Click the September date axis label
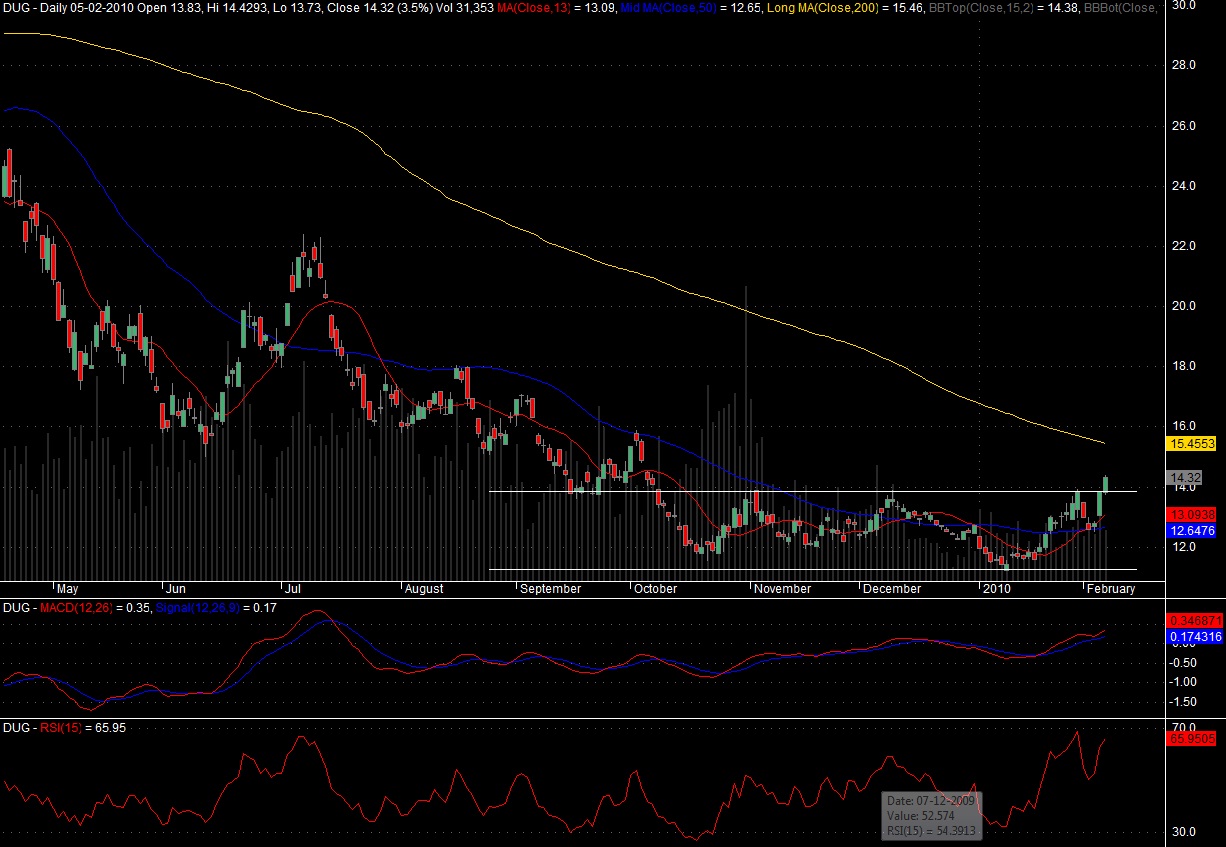The height and width of the screenshot is (847, 1226). pos(551,589)
